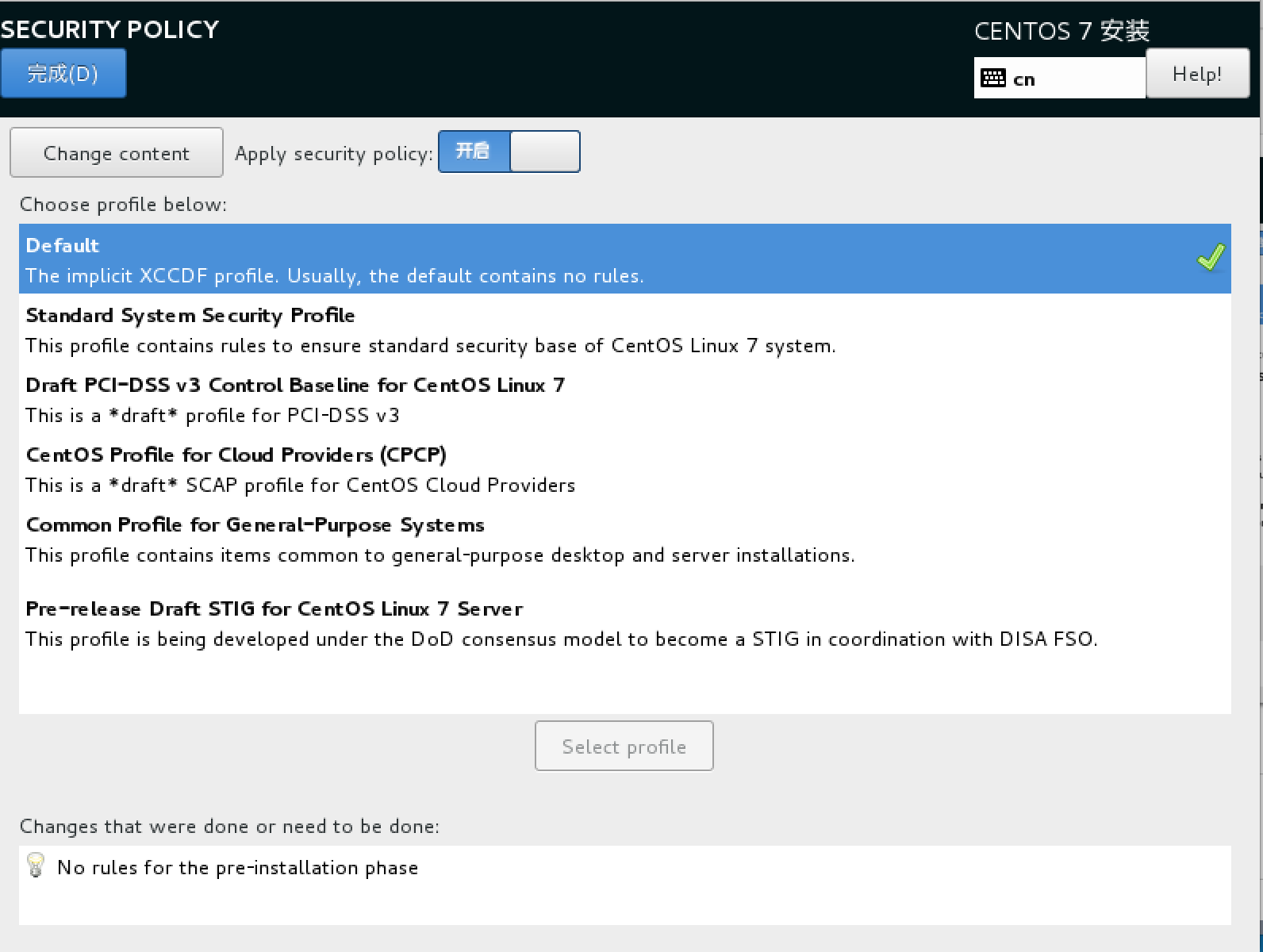Click the 'This is a *draft* profile for PCI-DSS v3' description
The image size is (1263, 952).
click(213, 416)
